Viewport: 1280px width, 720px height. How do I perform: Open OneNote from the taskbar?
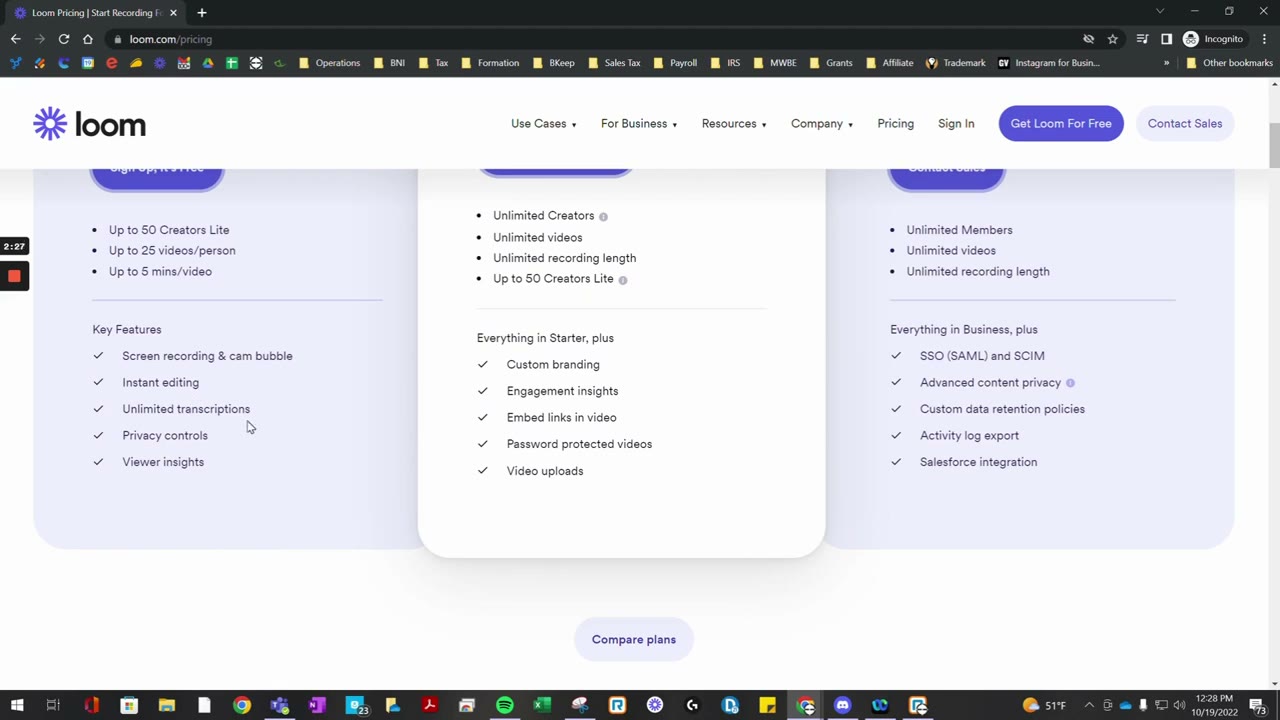pos(317,706)
